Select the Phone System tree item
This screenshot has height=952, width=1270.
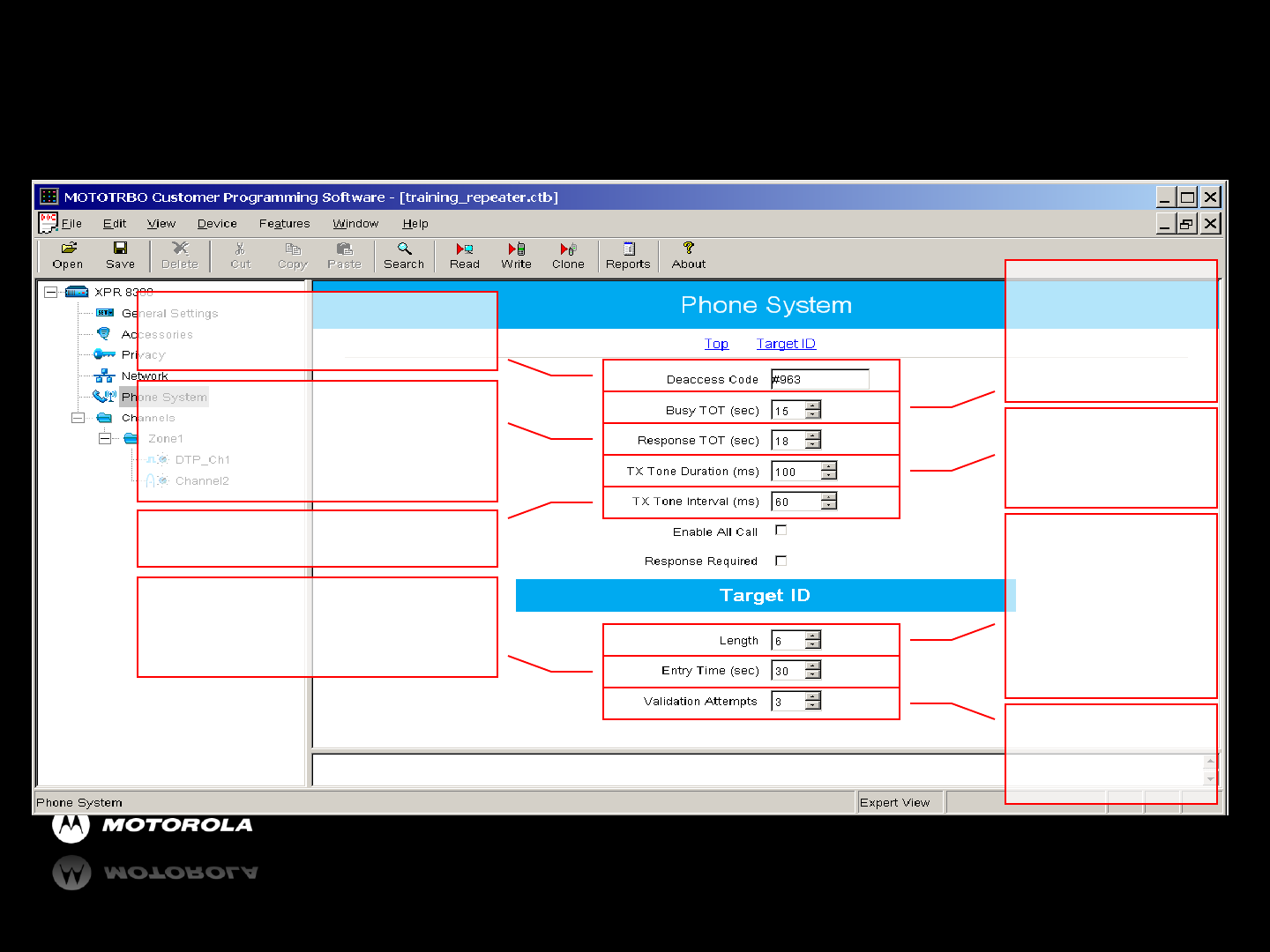coord(164,397)
